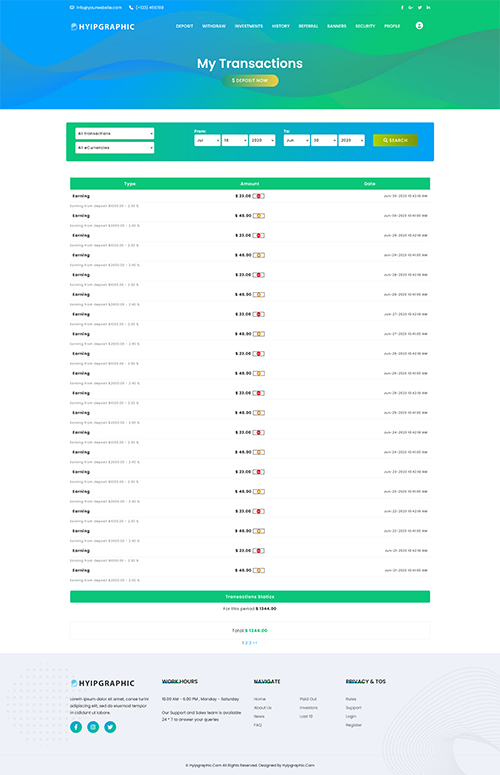Click the footer Twitter circle icon
This screenshot has width=500, height=775.
pyautogui.click(x=110, y=727)
